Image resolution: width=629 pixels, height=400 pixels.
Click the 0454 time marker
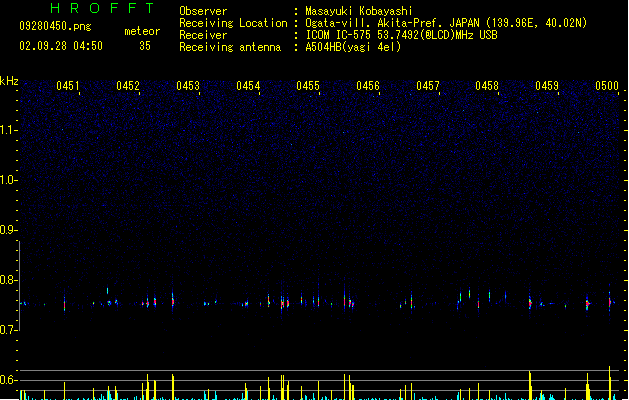pyautogui.click(x=248, y=86)
